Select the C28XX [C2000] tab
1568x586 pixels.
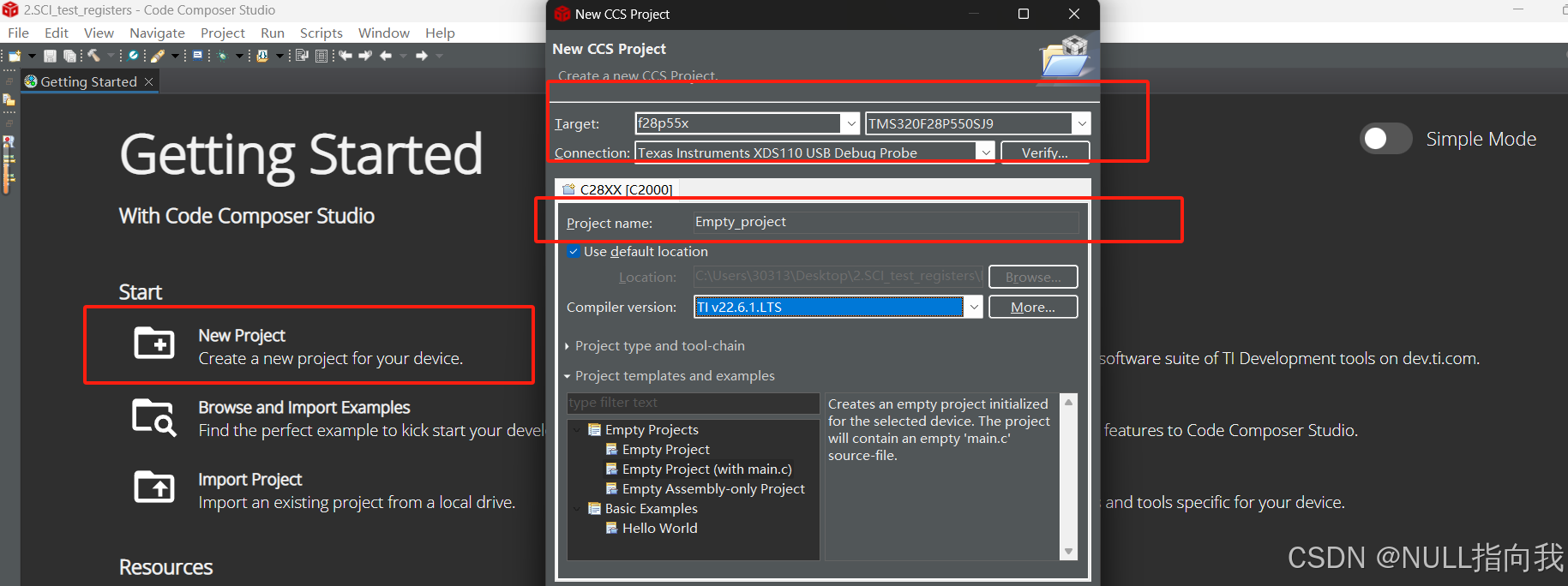[617, 189]
